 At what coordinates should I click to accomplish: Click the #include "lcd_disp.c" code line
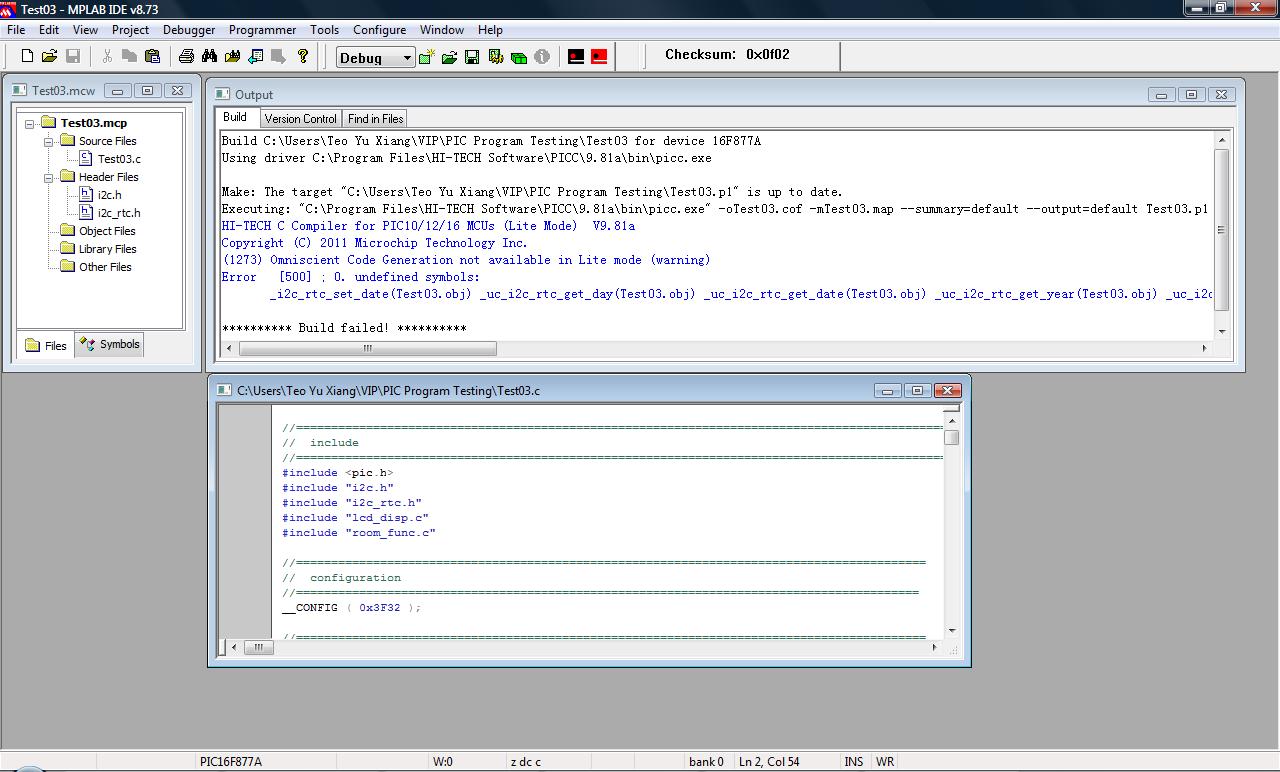pos(355,518)
